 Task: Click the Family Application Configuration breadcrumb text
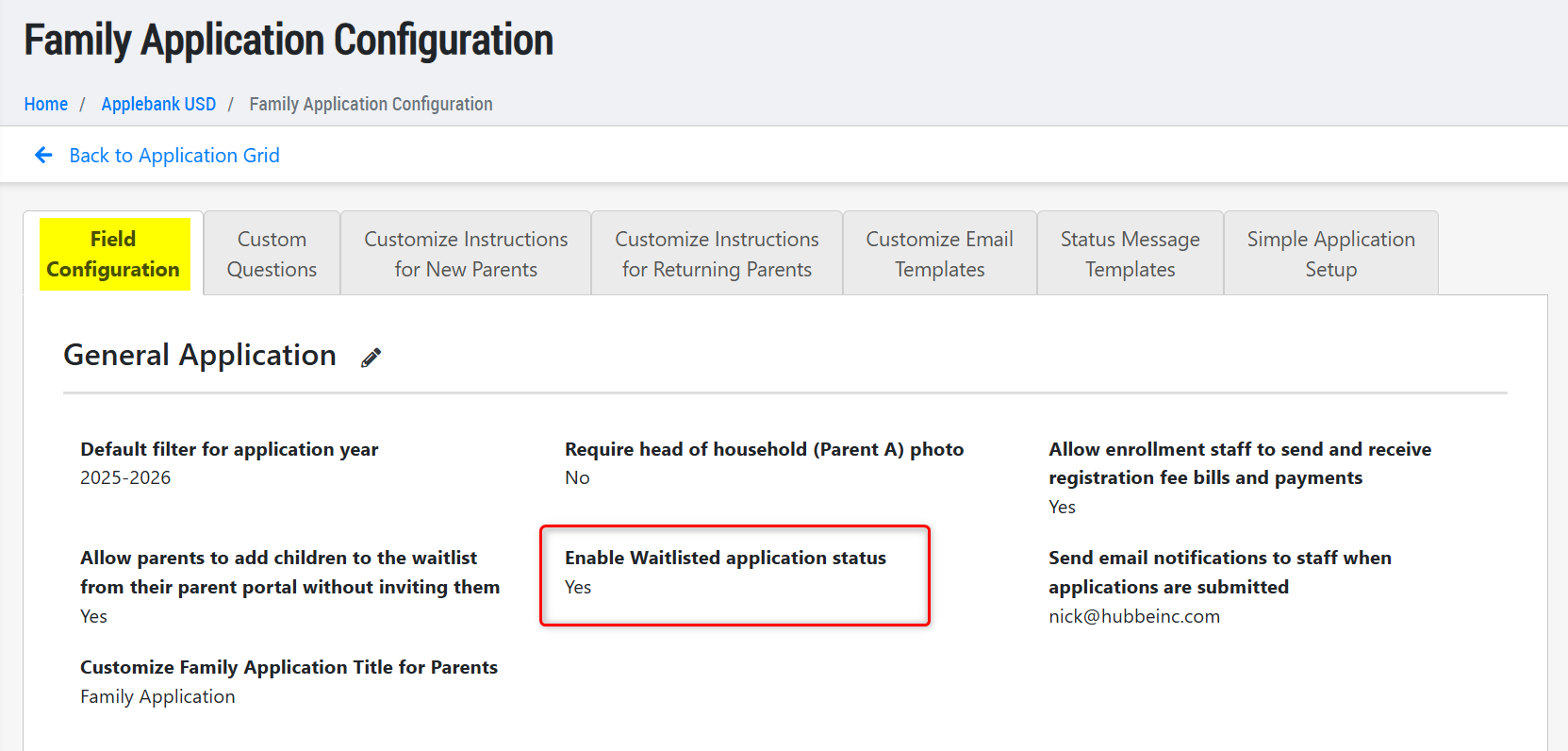(x=371, y=104)
